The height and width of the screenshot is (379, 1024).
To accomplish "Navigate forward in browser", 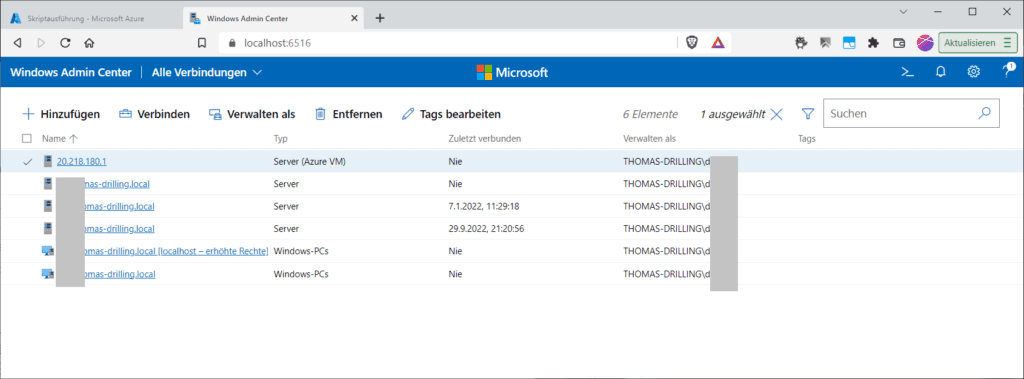I will 41,43.
